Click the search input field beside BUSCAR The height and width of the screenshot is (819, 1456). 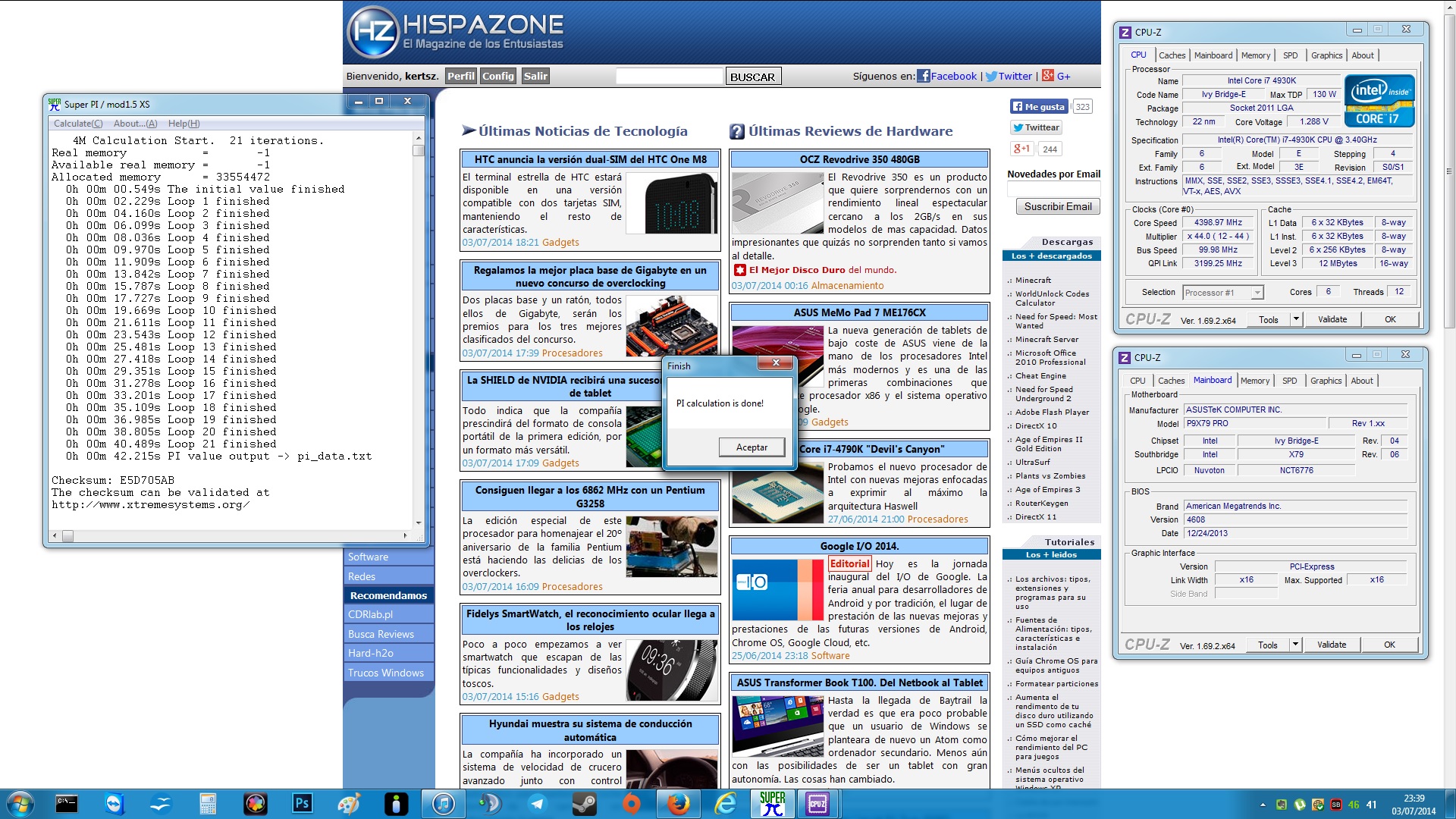coord(669,77)
